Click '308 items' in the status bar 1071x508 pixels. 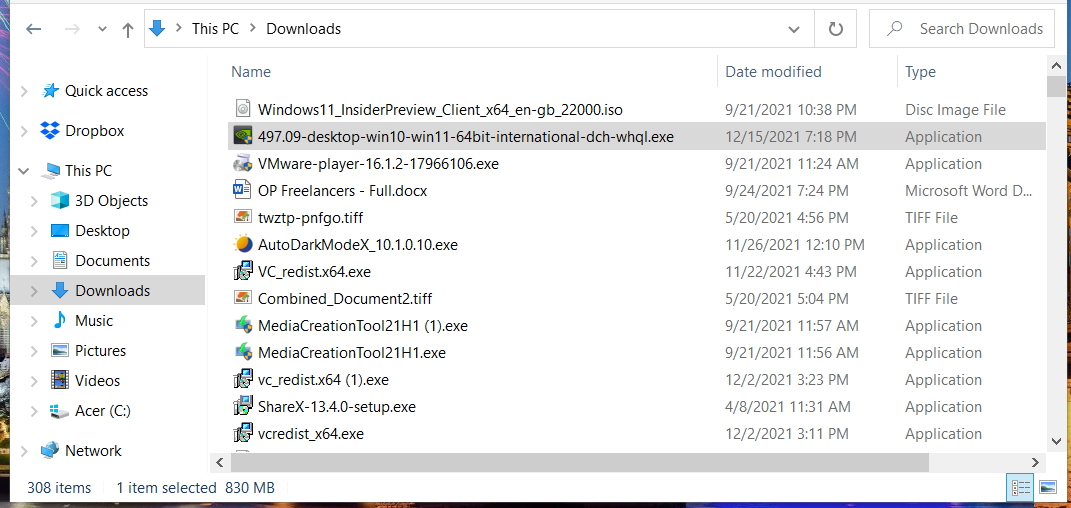click(59, 488)
